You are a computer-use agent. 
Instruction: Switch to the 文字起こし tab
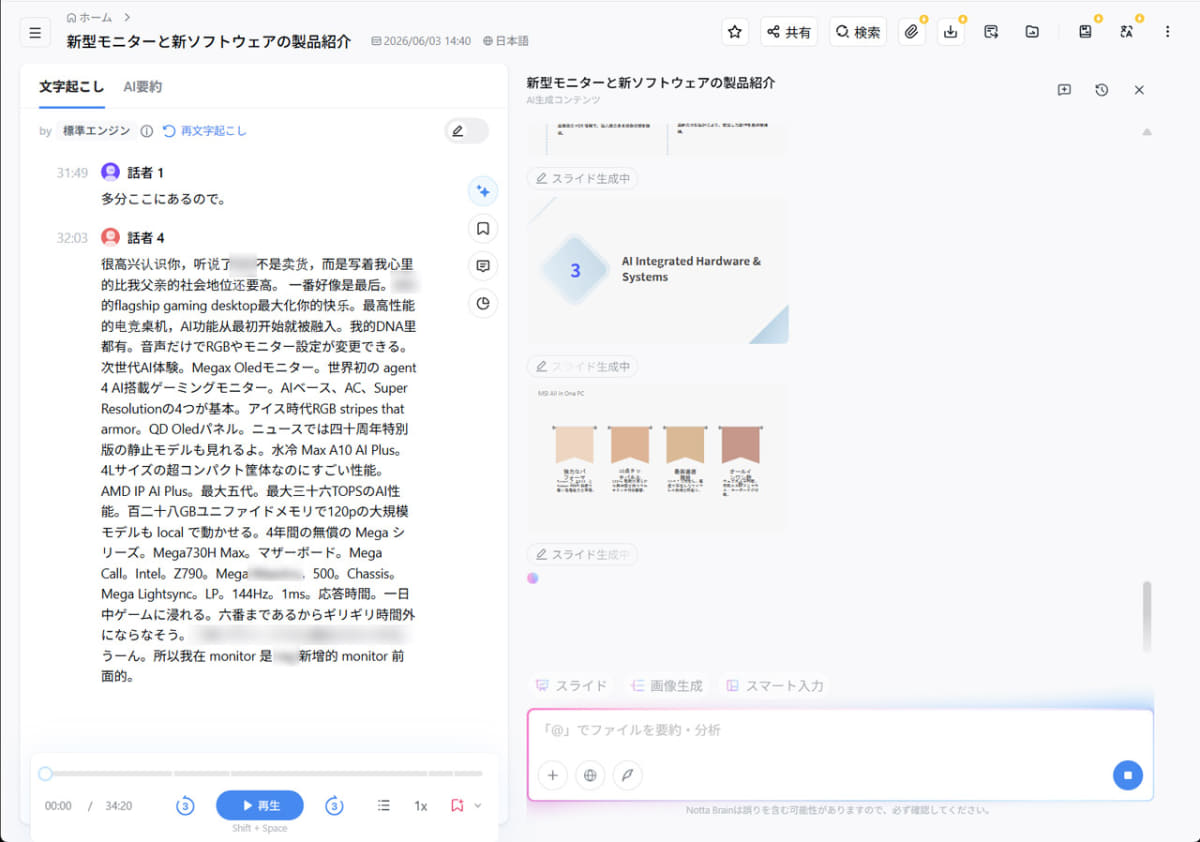71,87
